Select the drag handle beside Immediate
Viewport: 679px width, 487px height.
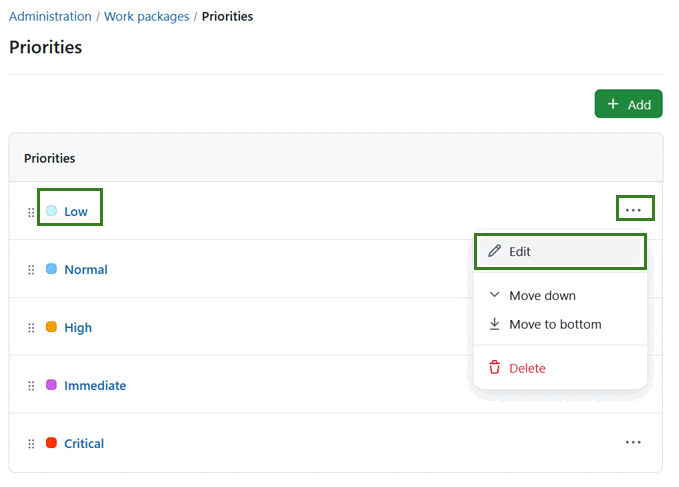pyautogui.click(x=31, y=386)
